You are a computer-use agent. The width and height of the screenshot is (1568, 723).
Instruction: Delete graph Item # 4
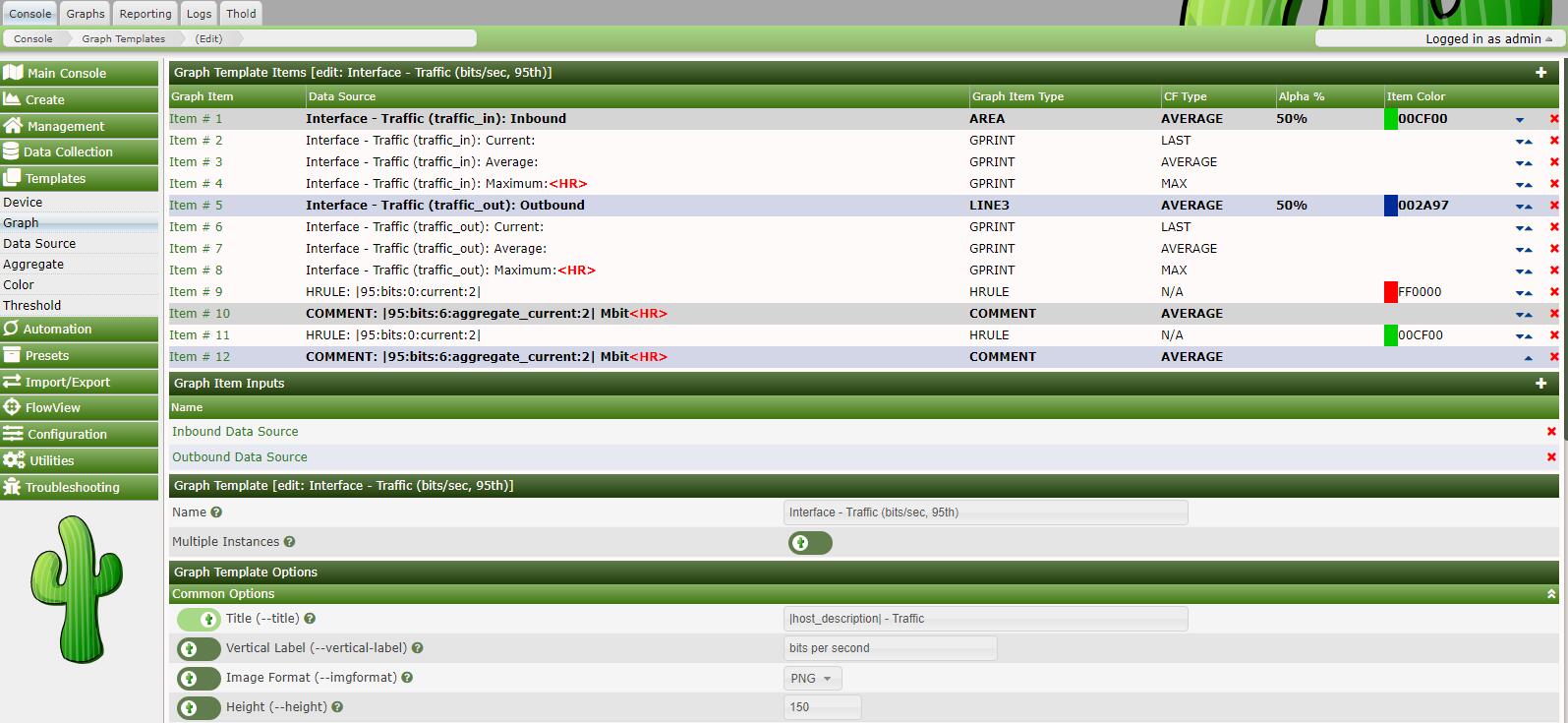tap(1554, 184)
